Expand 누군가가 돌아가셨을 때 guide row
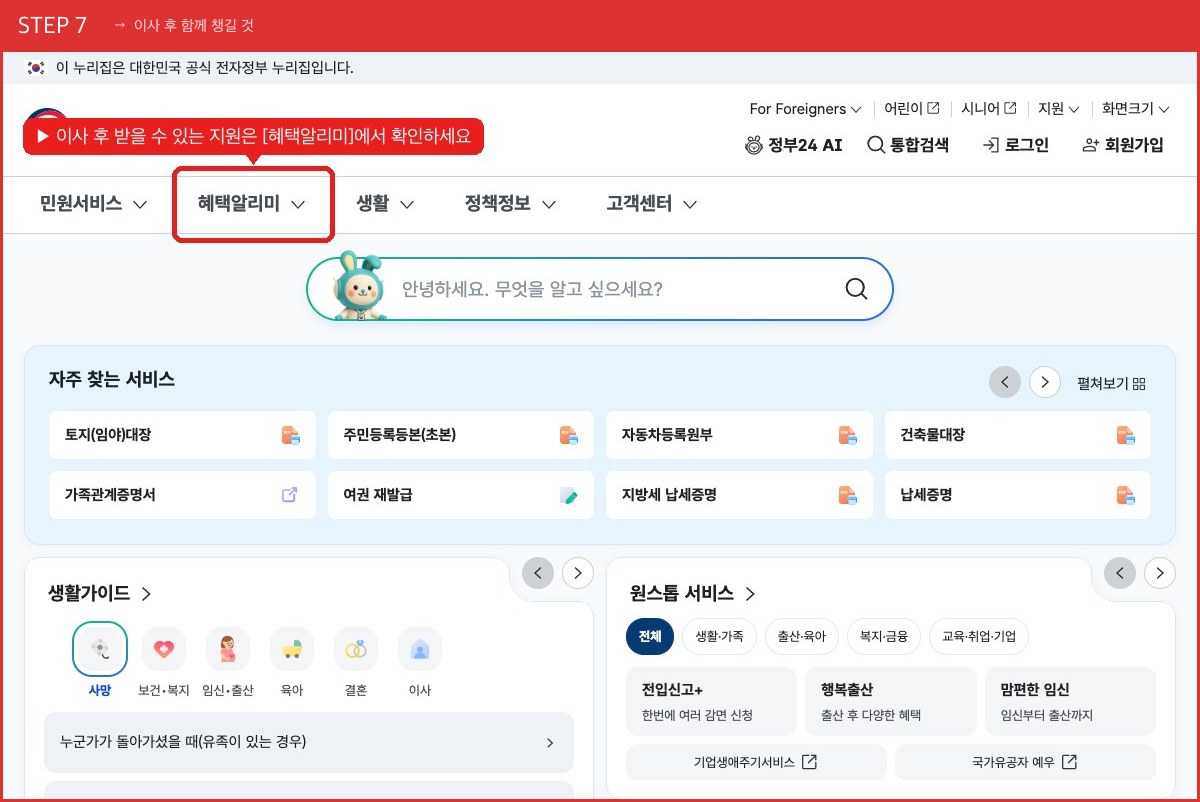Screen dimensions: 1200x802 point(309,742)
